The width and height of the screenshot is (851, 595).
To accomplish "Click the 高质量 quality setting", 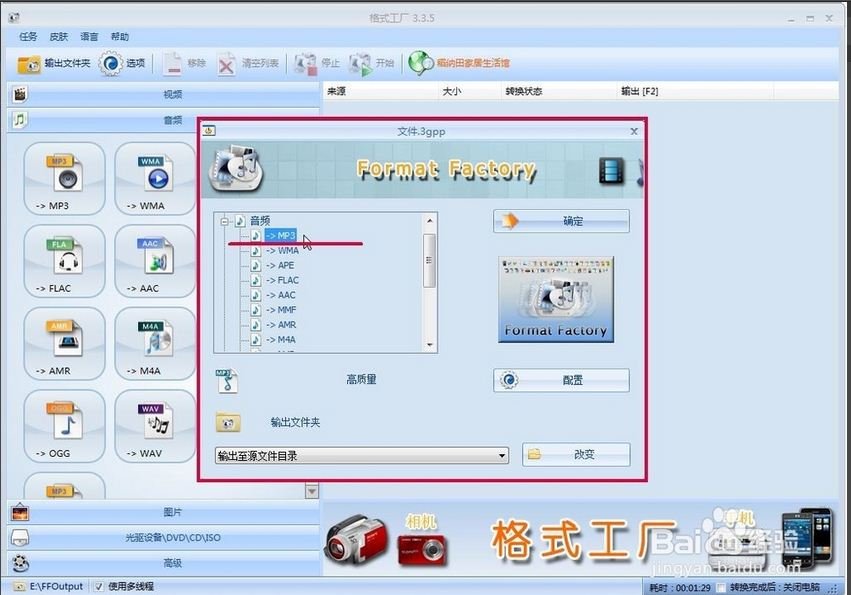I will 360,380.
